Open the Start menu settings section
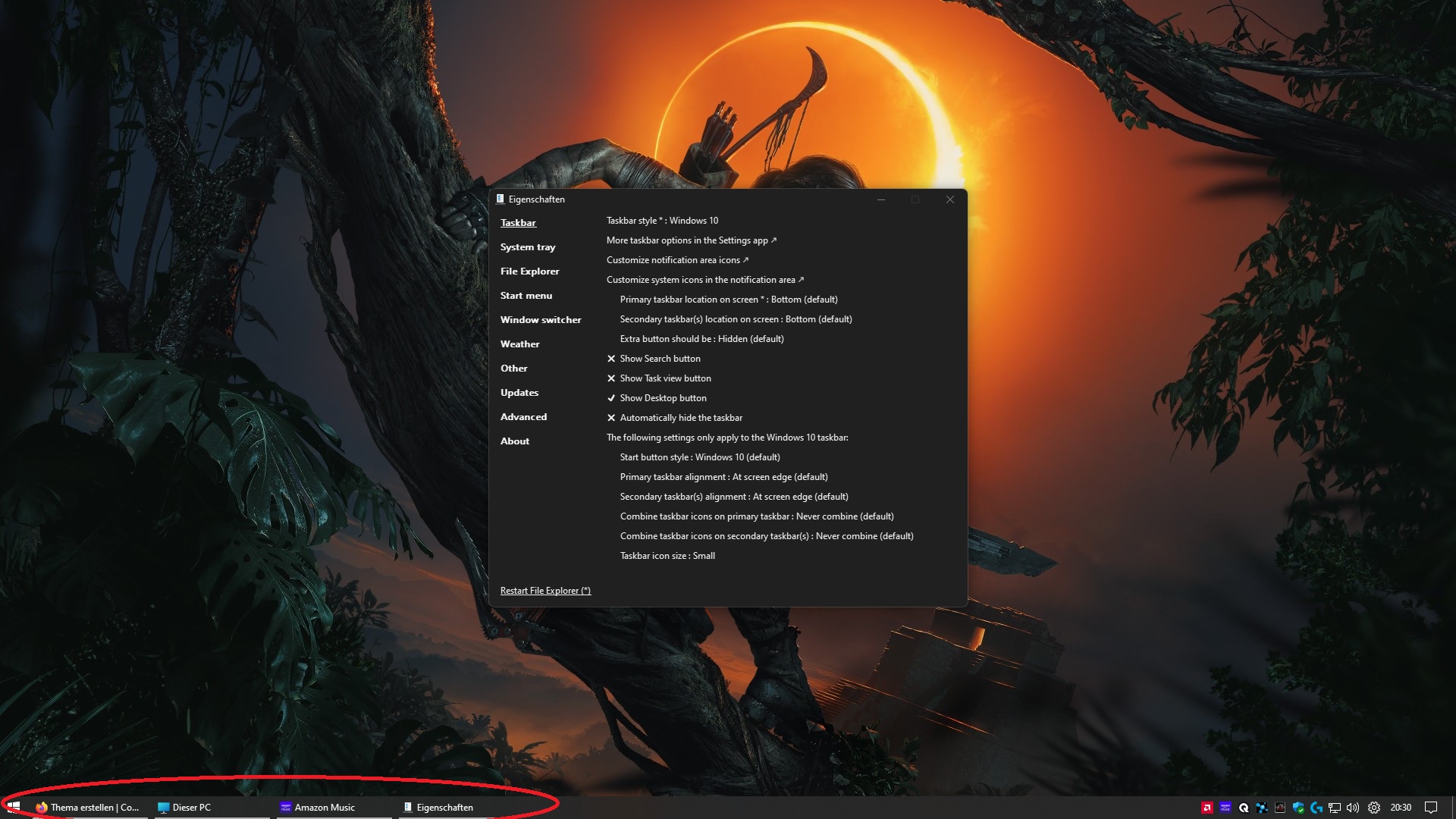 click(x=526, y=296)
